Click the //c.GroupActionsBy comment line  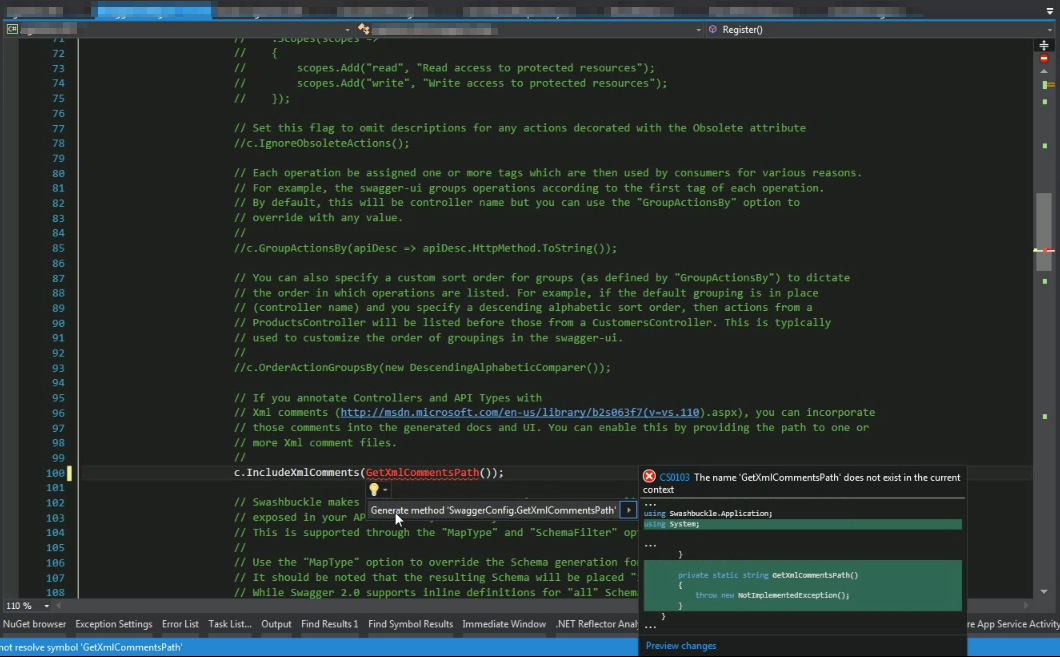[x=425, y=248]
